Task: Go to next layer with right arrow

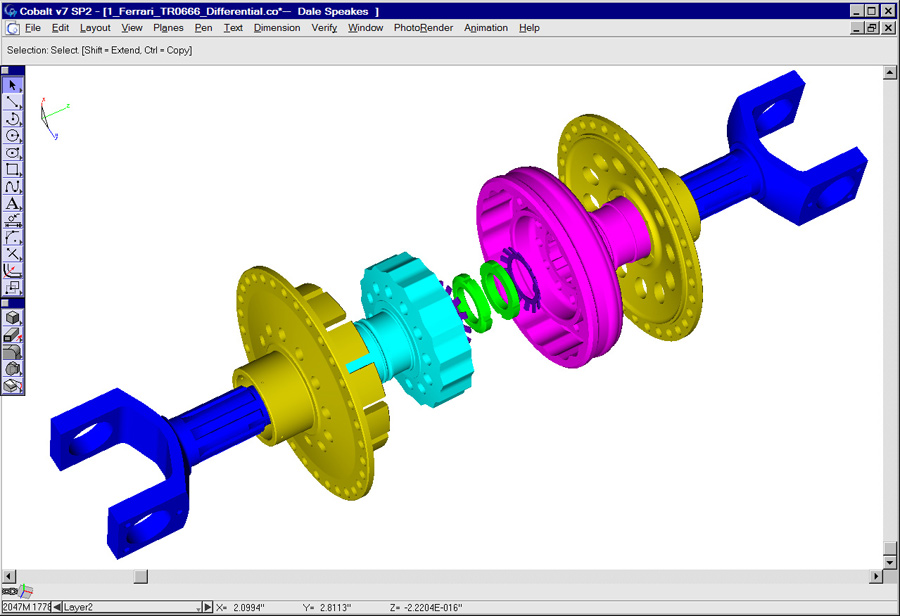Action: click(x=208, y=607)
